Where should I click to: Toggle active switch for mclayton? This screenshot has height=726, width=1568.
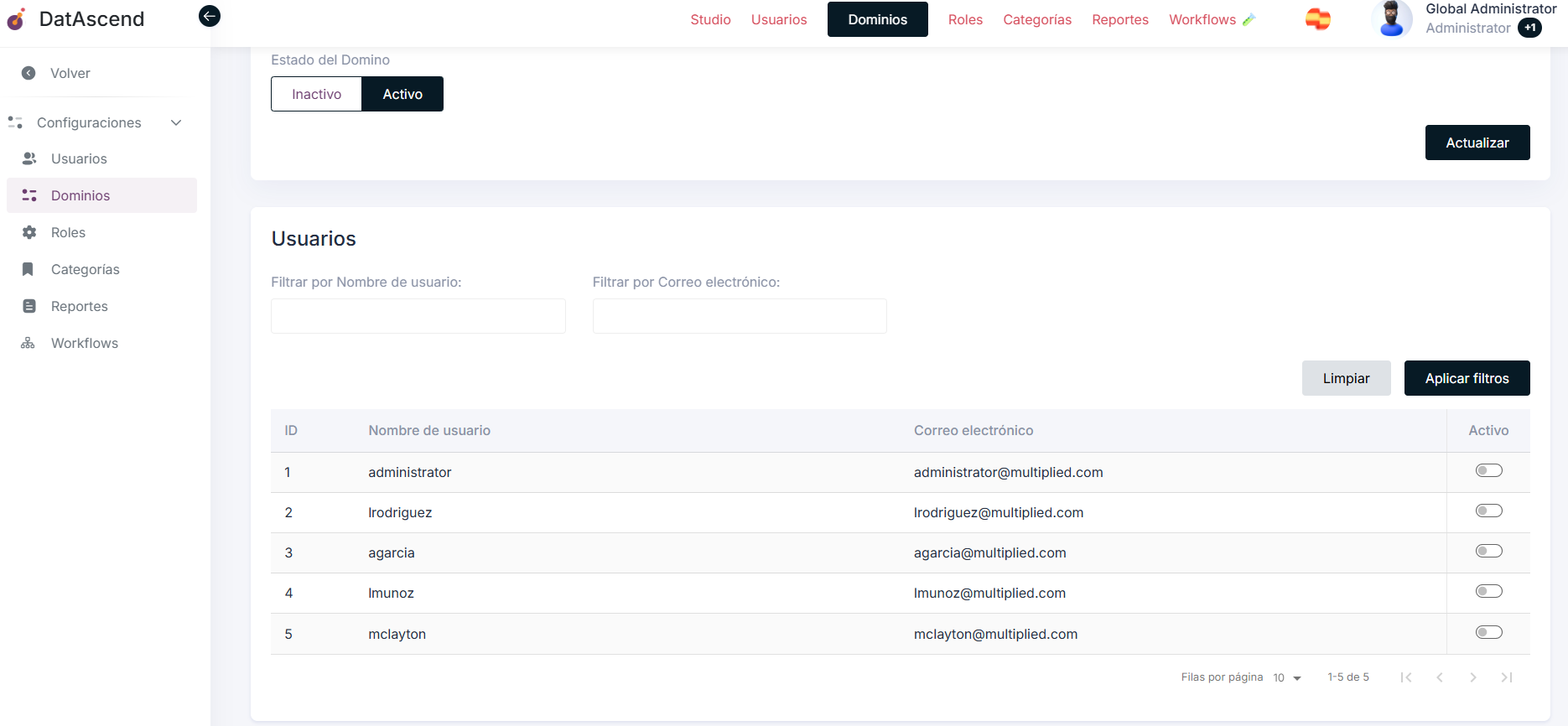click(x=1488, y=633)
